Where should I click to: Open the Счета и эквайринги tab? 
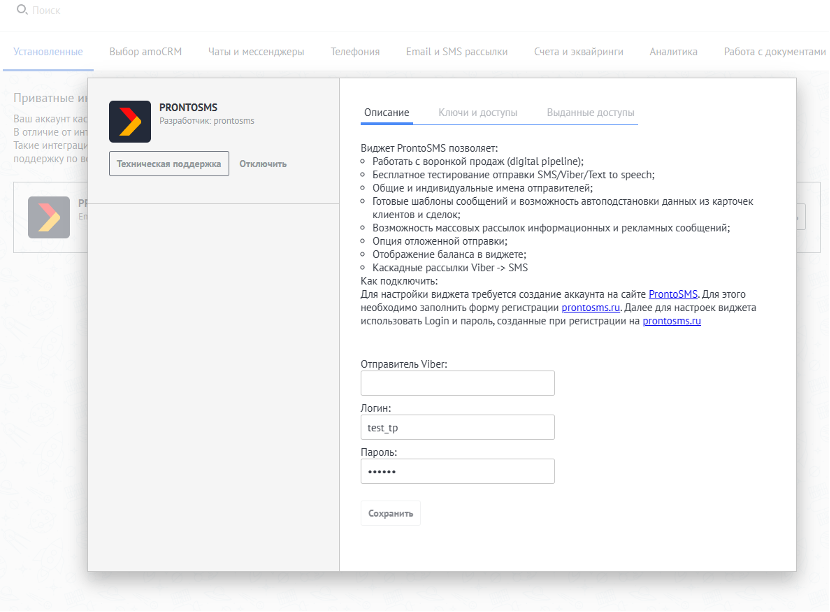pos(579,51)
